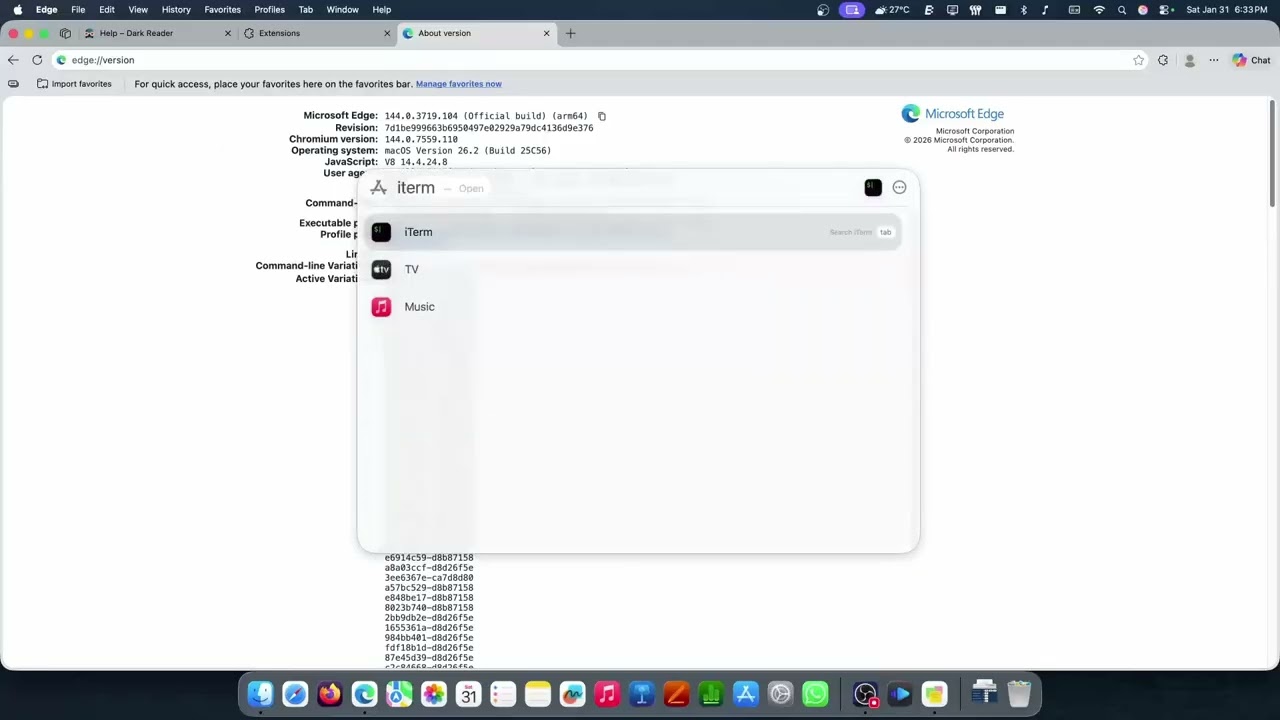The height and width of the screenshot is (720, 1280).
Task: Click the revision hash text
Action: 489,128
